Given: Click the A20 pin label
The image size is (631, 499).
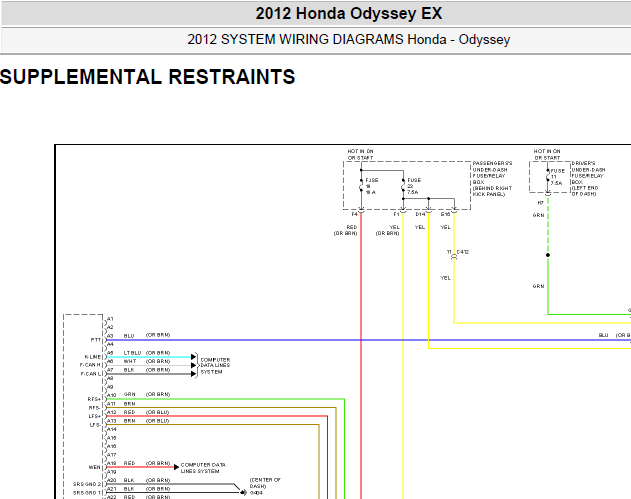Looking at the screenshot, I should tap(112, 480).
